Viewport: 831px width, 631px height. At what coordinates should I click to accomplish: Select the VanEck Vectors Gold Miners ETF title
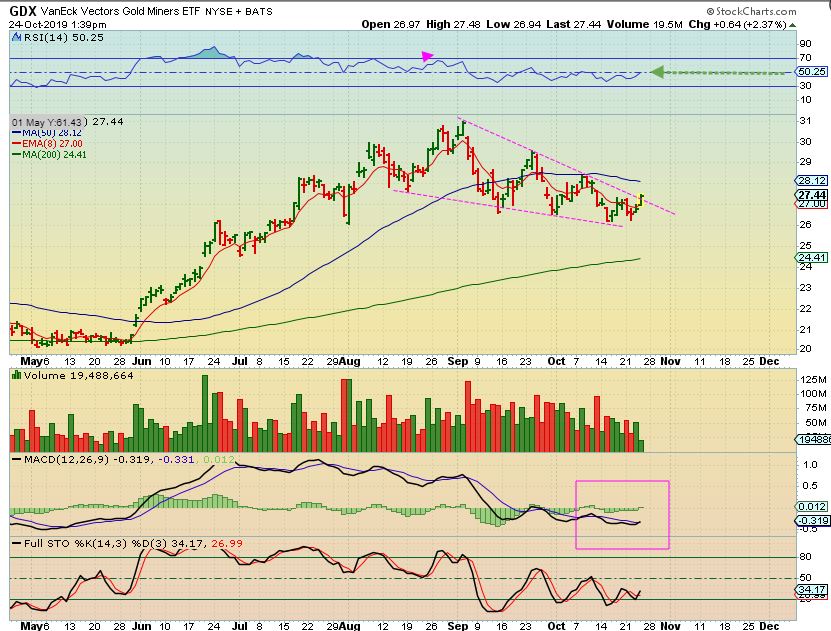tap(120, 11)
